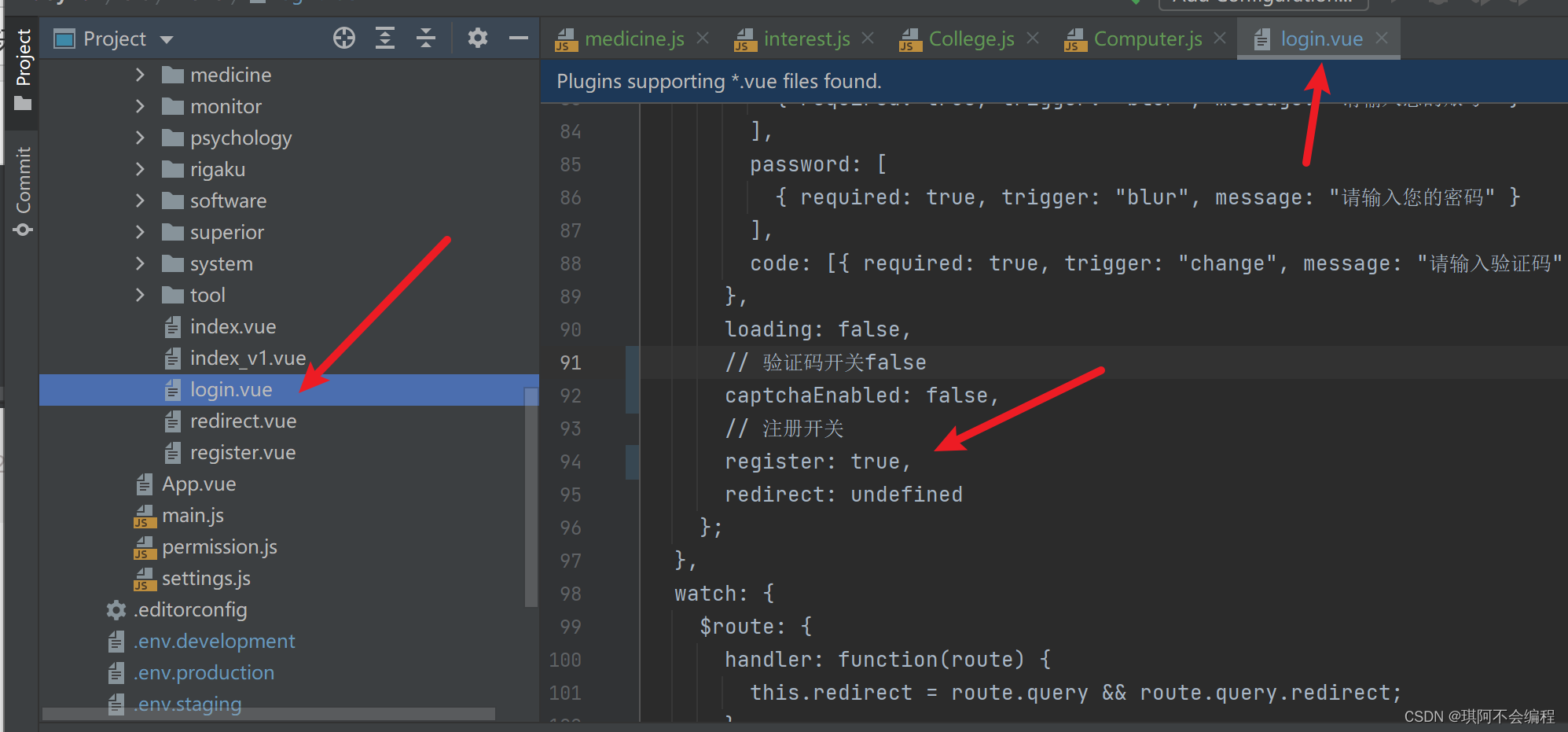This screenshot has width=1568, height=732.
Task: Click the Select Opened File locate icon
Action: pyautogui.click(x=344, y=38)
